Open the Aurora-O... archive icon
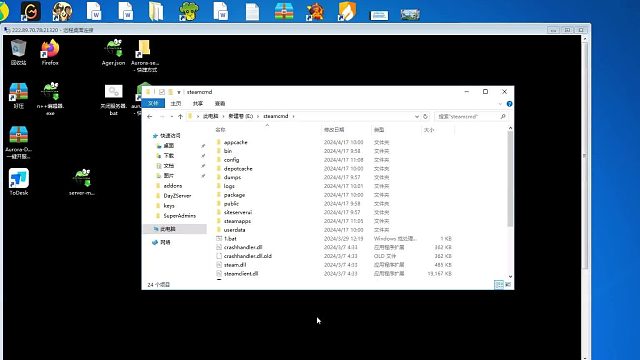This screenshot has height=360, width=640. click(18, 142)
